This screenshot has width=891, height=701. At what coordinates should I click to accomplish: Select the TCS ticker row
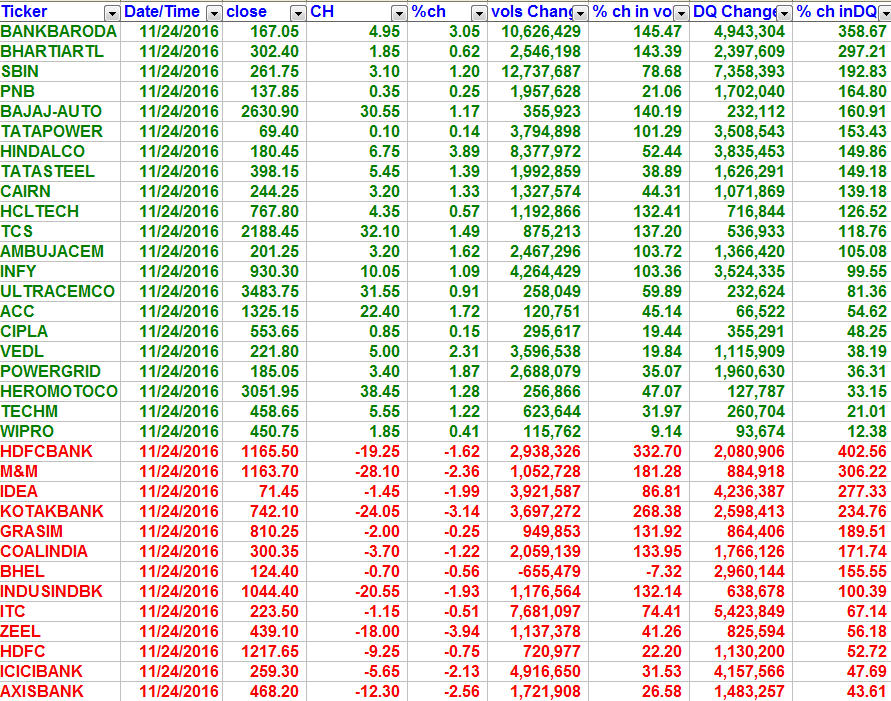point(18,231)
